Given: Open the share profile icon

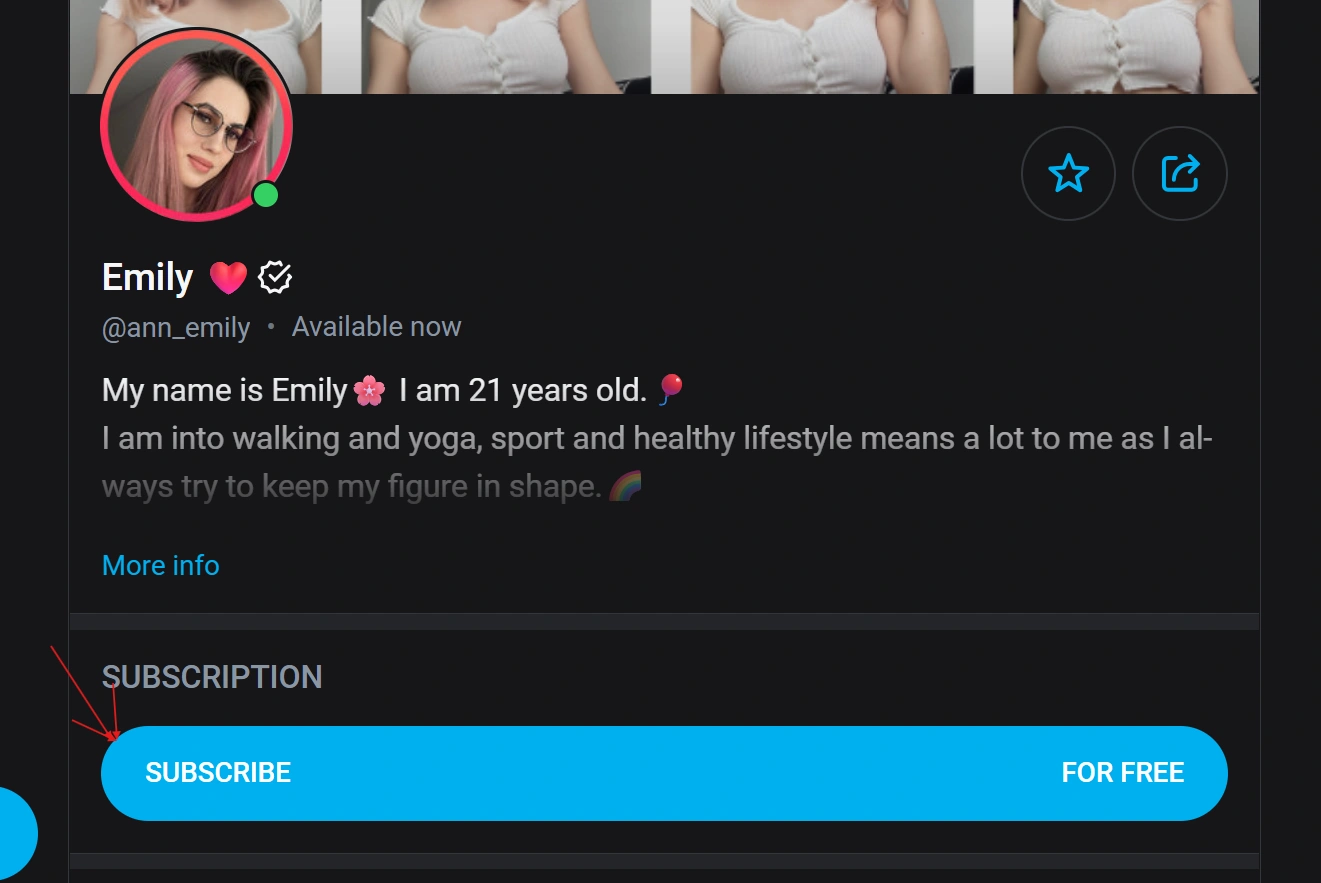Looking at the screenshot, I should (x=1179, y=173).
